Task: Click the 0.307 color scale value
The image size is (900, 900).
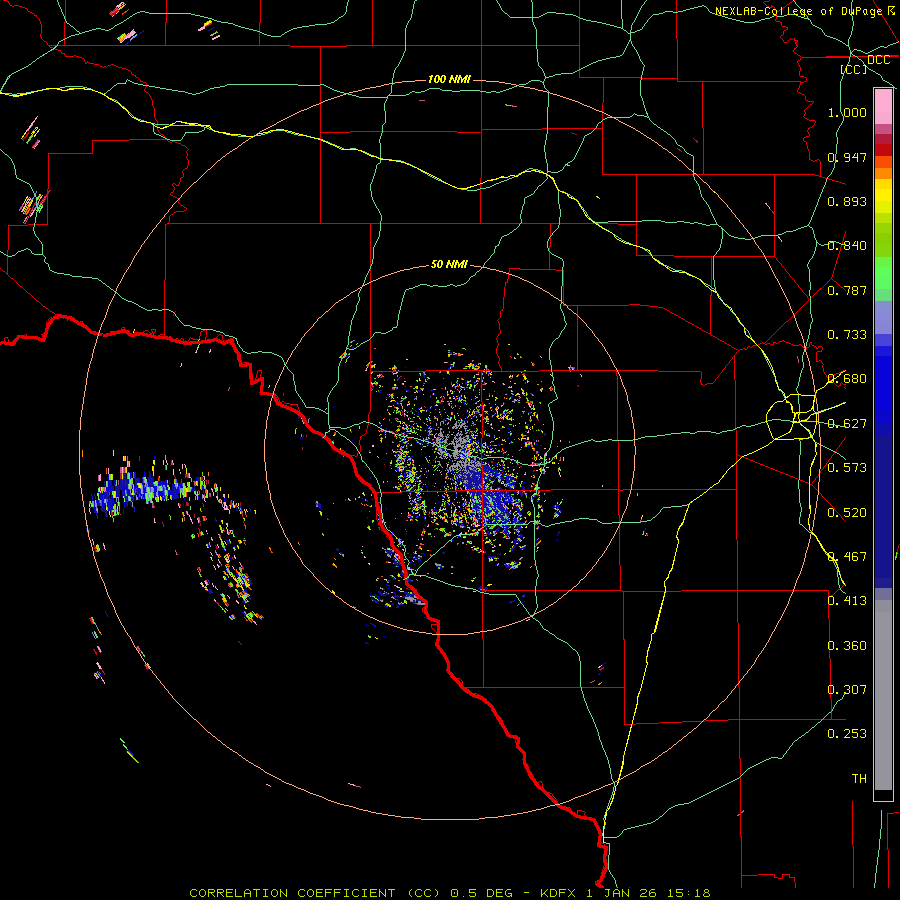Action: [847, 690]
